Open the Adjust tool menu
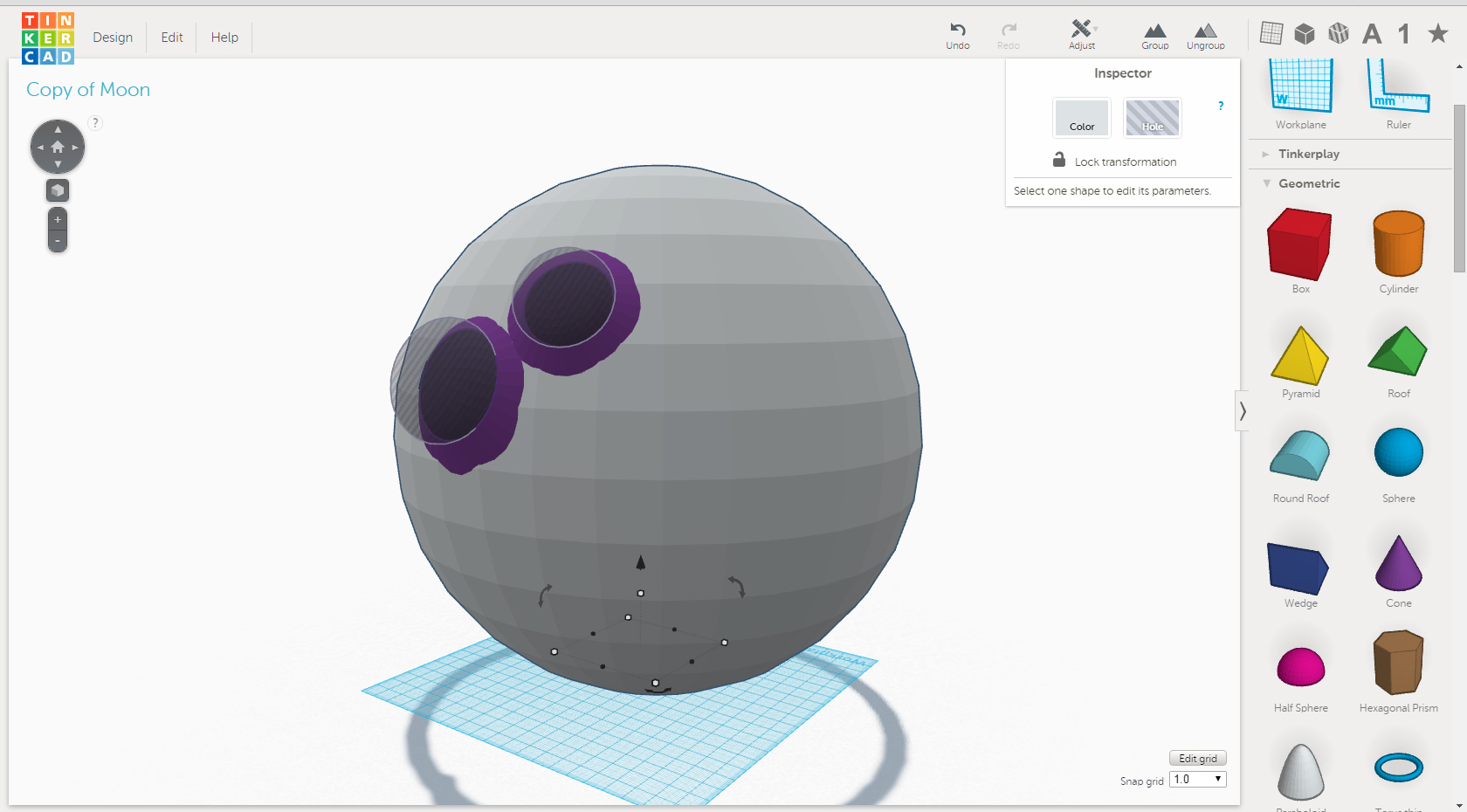Image resolution: width=1467 pixels, height=812 pixels. 1082,36
